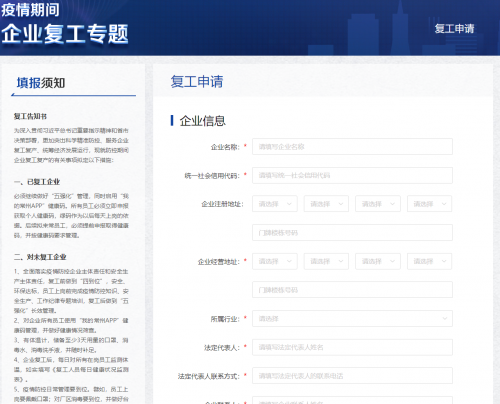
Task: Click chevron of third 企业经营地址 dropdown
Action: 392,261
